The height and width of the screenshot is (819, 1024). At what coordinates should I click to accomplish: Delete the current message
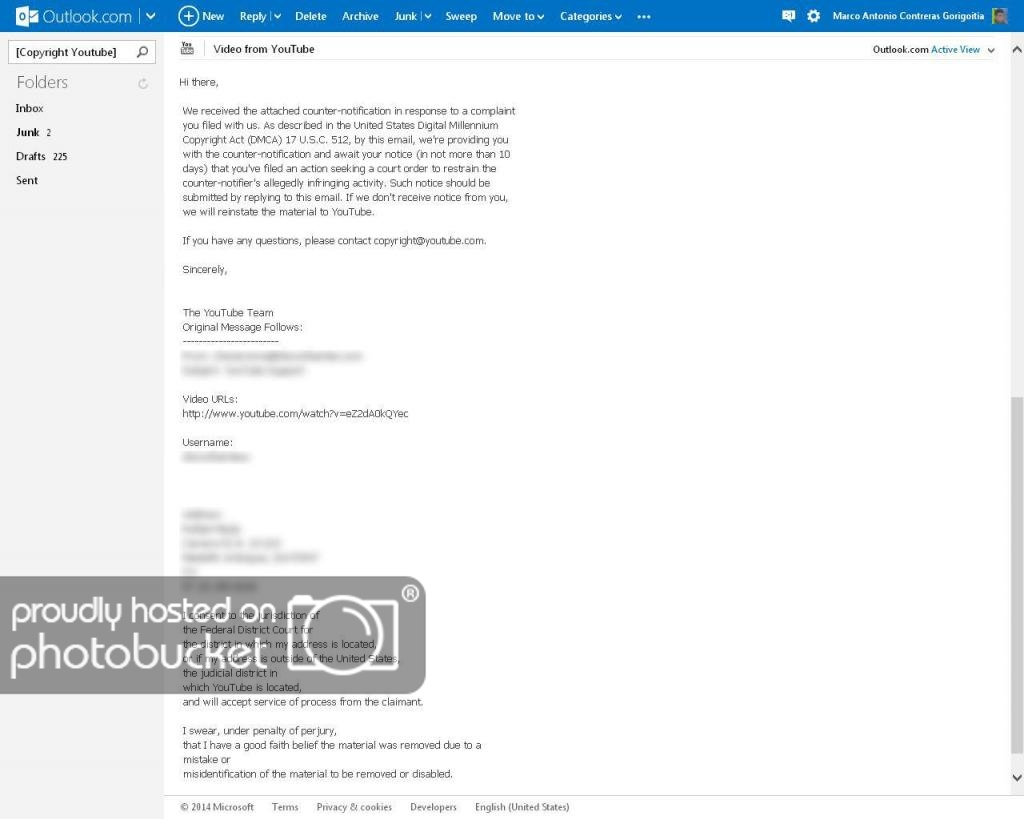311,16
